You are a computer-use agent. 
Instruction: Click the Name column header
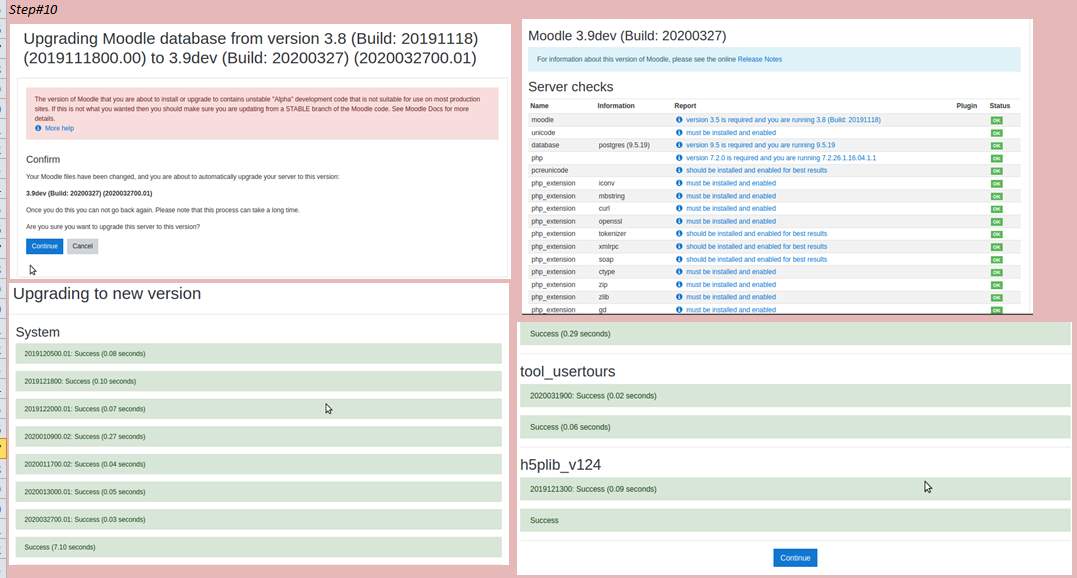pos(539,106)
